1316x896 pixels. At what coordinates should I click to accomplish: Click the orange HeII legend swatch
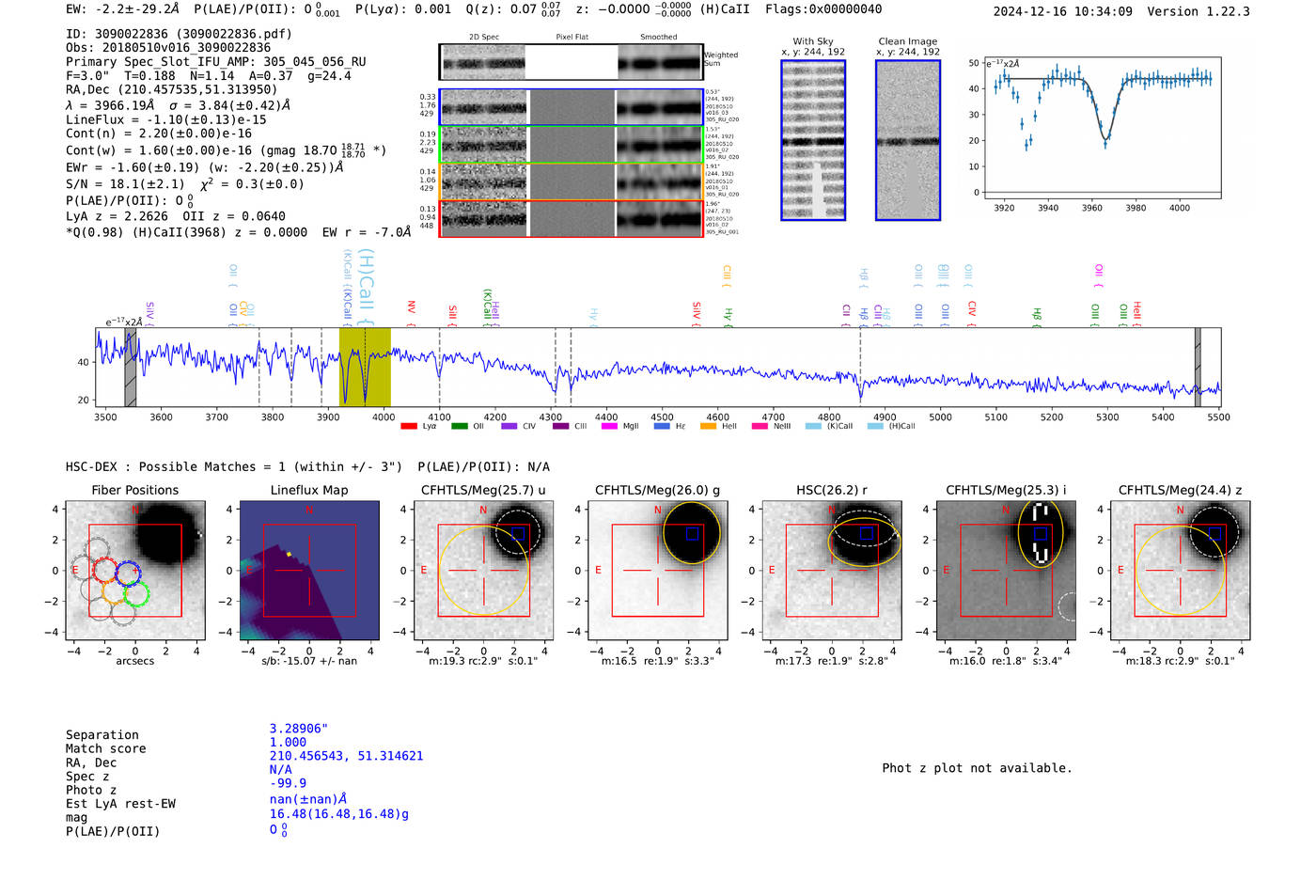tap(708, 427)
